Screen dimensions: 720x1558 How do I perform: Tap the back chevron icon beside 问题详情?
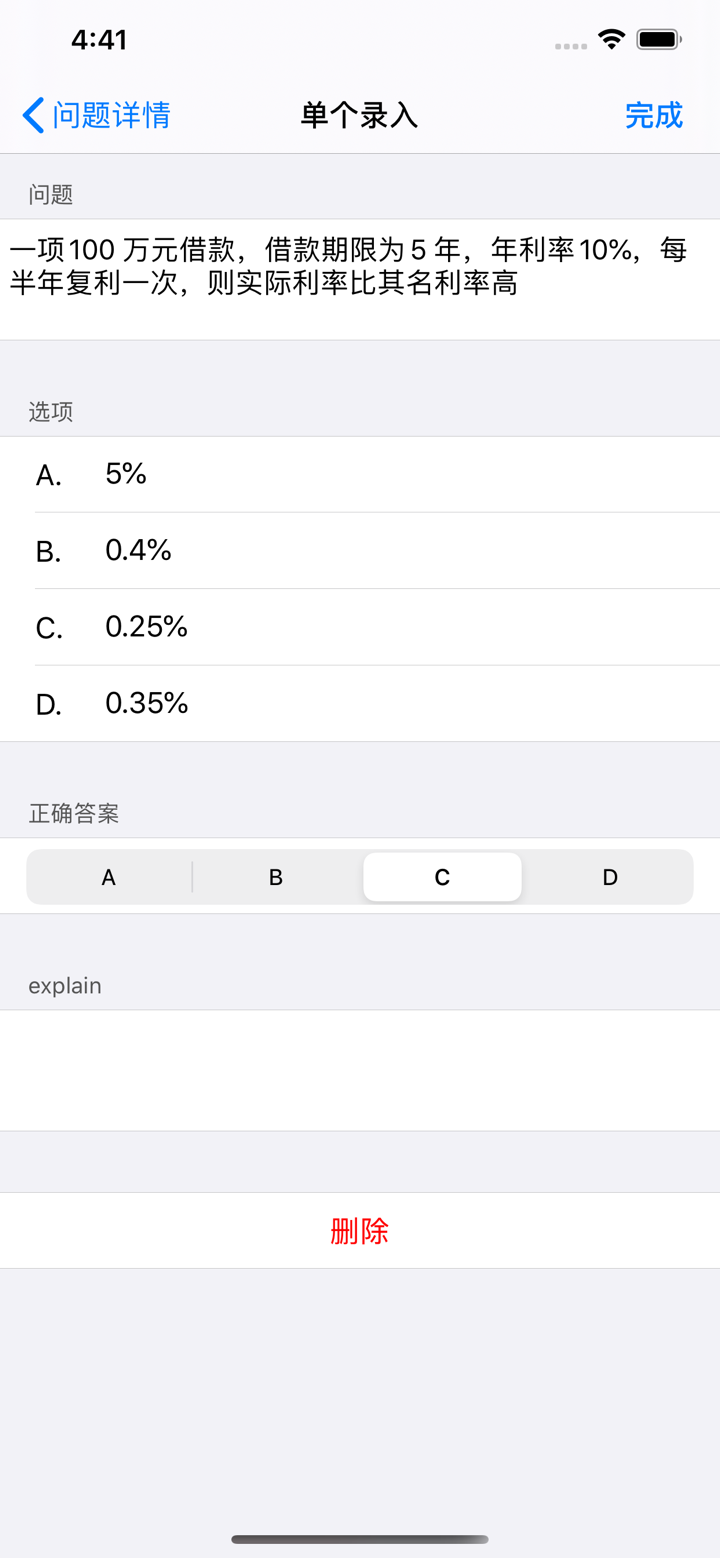[30, 116]
